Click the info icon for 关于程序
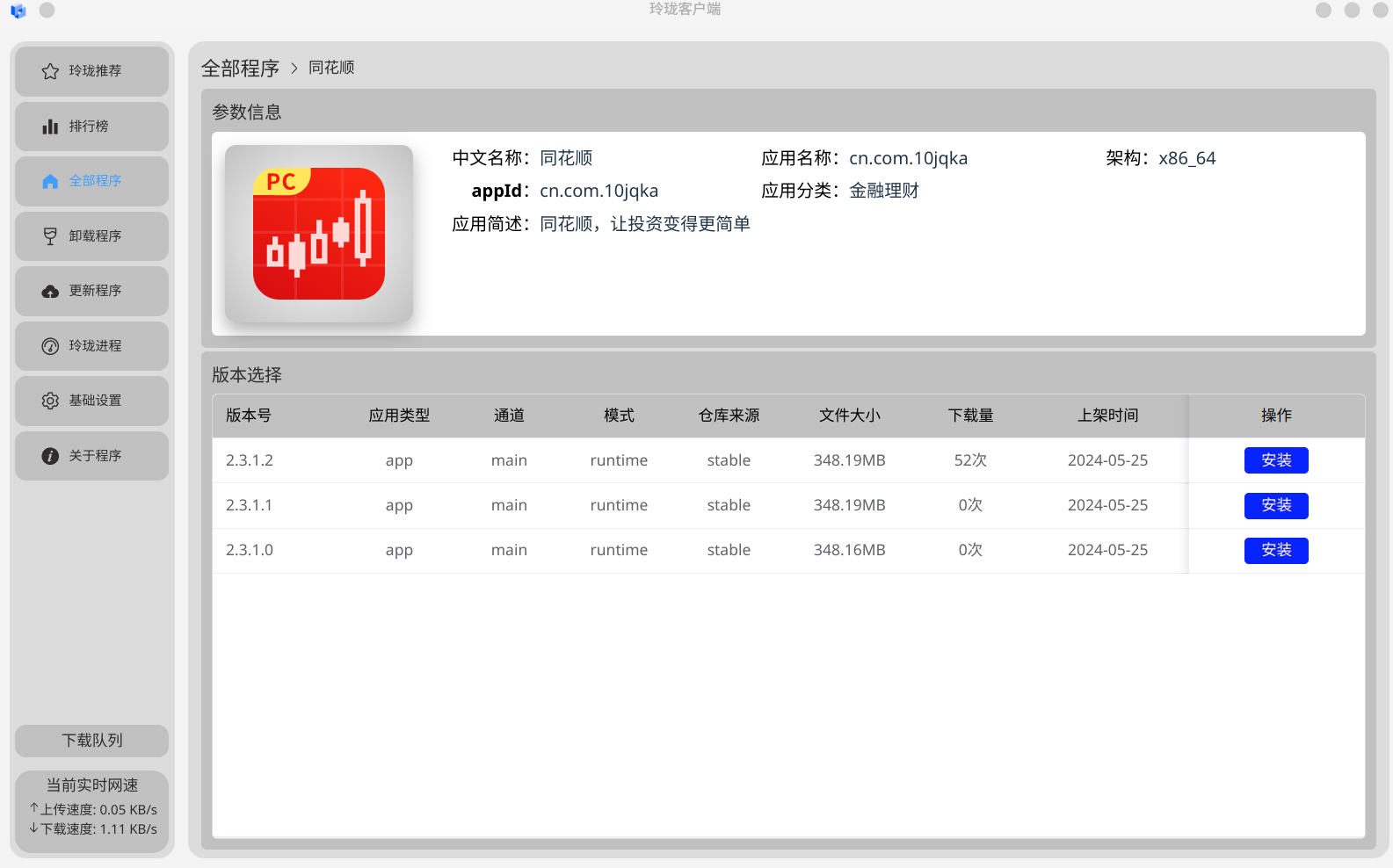The image size is (1393, 868). (50, 456)
